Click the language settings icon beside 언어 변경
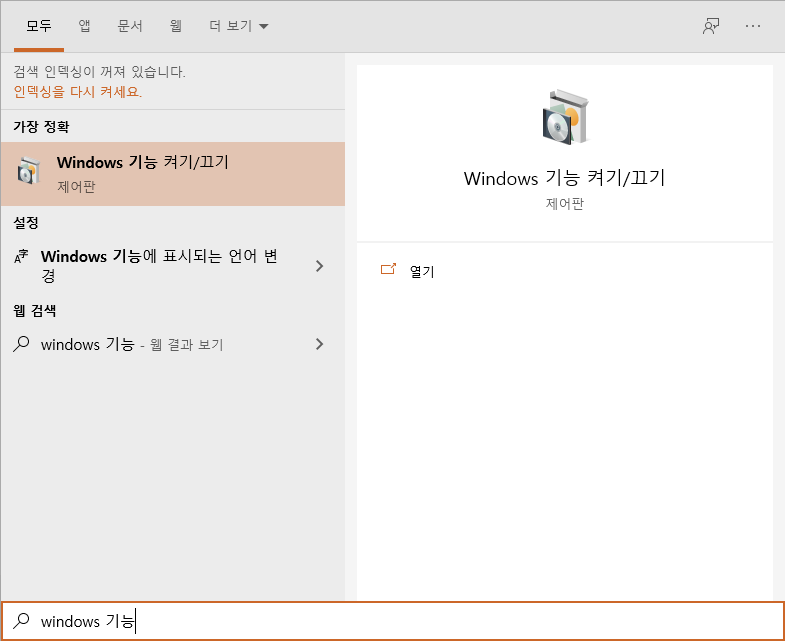Viewport: 785px width, 641px height. (21, 256)
